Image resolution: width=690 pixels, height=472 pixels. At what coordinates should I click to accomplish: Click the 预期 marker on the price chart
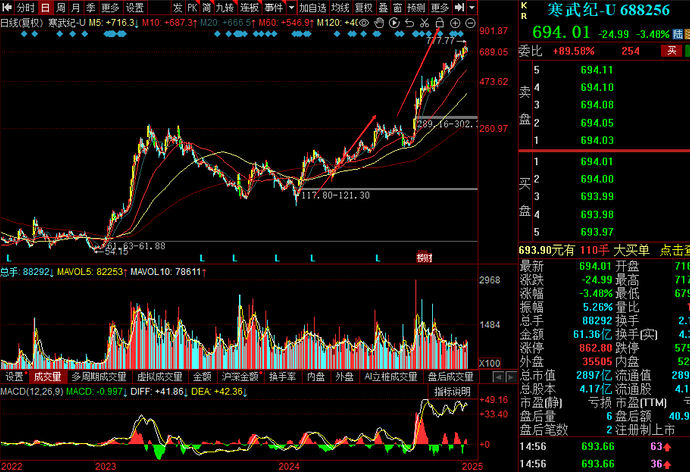click(x=423, y=258)
